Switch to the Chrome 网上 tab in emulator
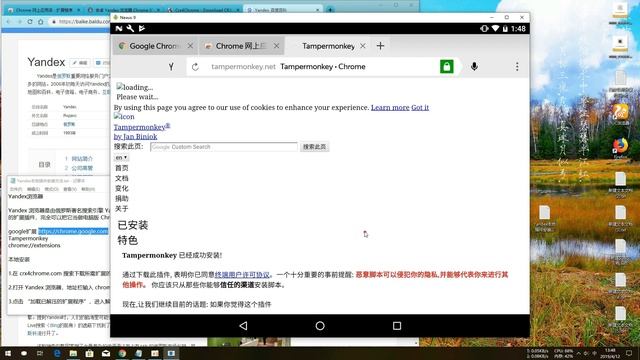This screenshot has width=640, height=360. 241,46
